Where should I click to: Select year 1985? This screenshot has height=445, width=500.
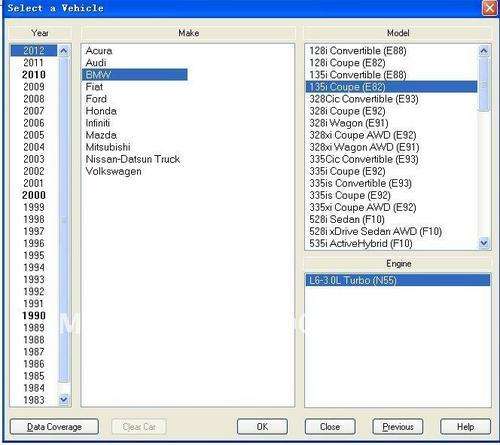click(x=34, y=376)
